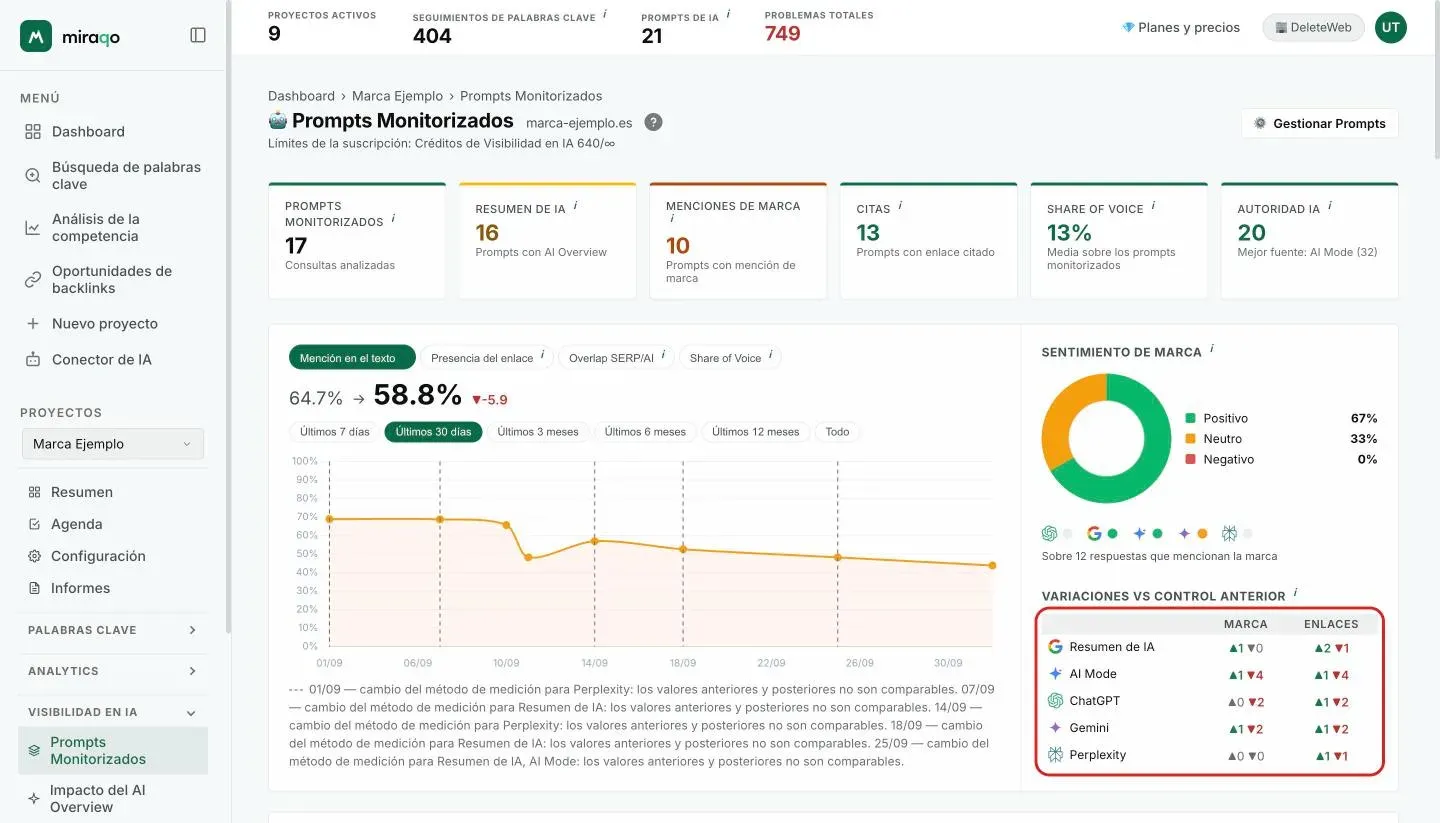This screenshot has height=823, width=1440.
Task: Switch to the Share of Voice chart tab
Action: (x=730, y=358)
